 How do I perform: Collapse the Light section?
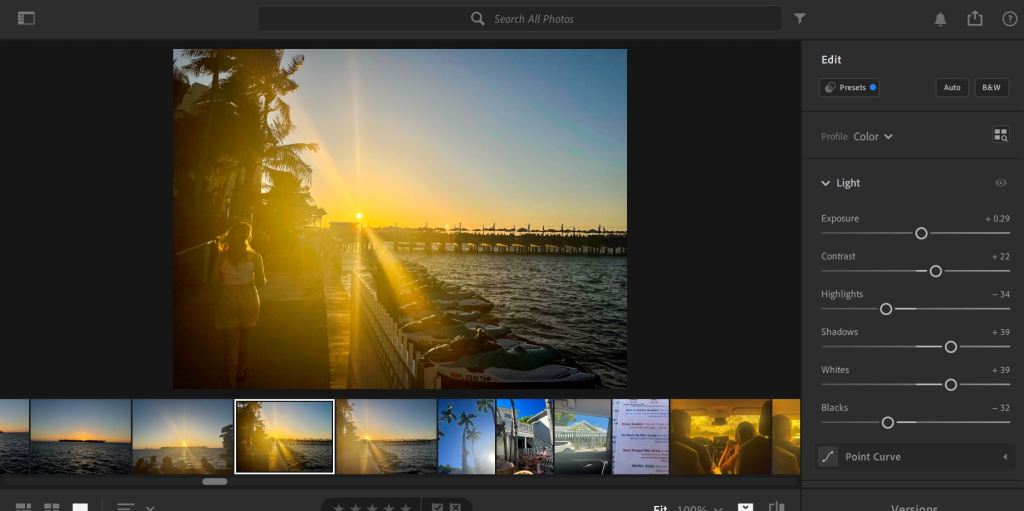(826, 183)
